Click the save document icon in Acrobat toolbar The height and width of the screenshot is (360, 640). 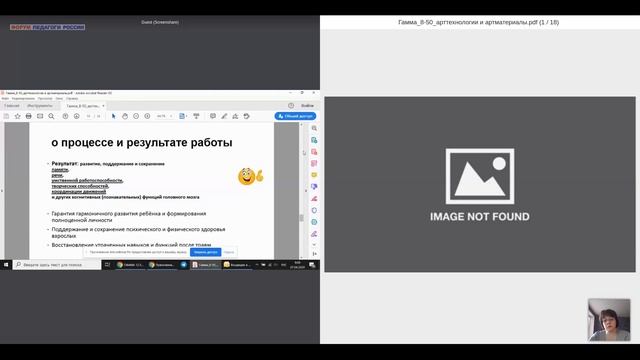6,116
